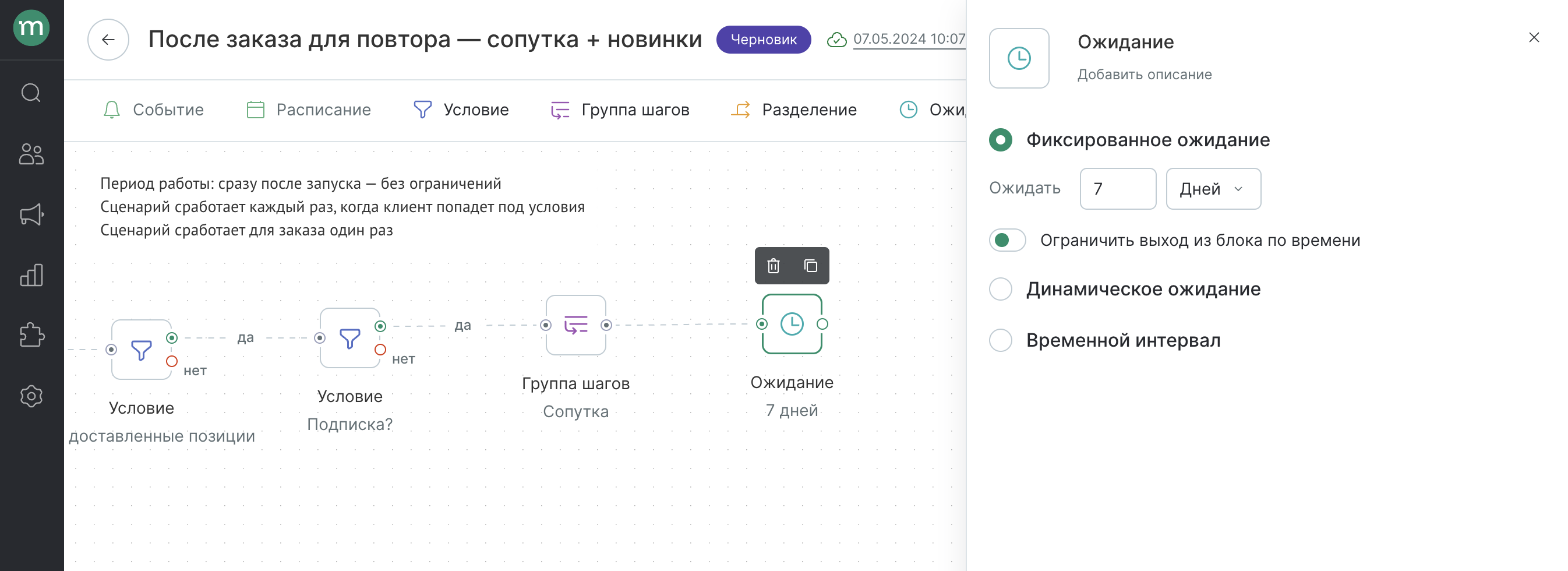Select the Группа шагов Сопутка block

pyautogui.click(x=576, y=325)
